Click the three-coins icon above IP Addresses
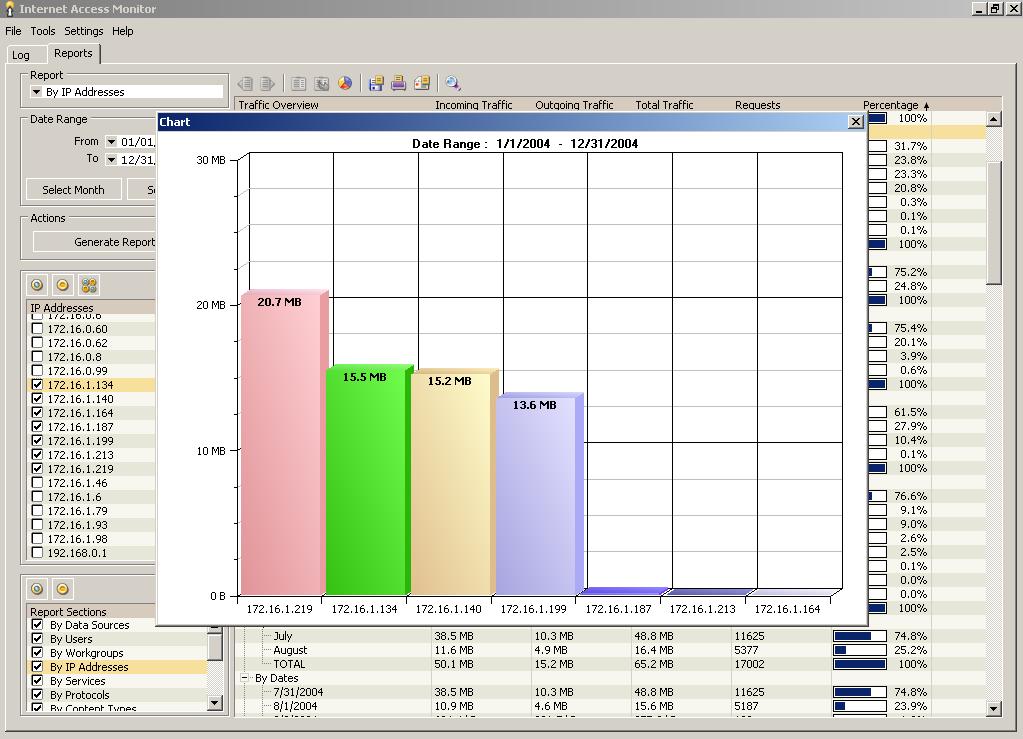 pyautogui.click(x=89, y=285)
